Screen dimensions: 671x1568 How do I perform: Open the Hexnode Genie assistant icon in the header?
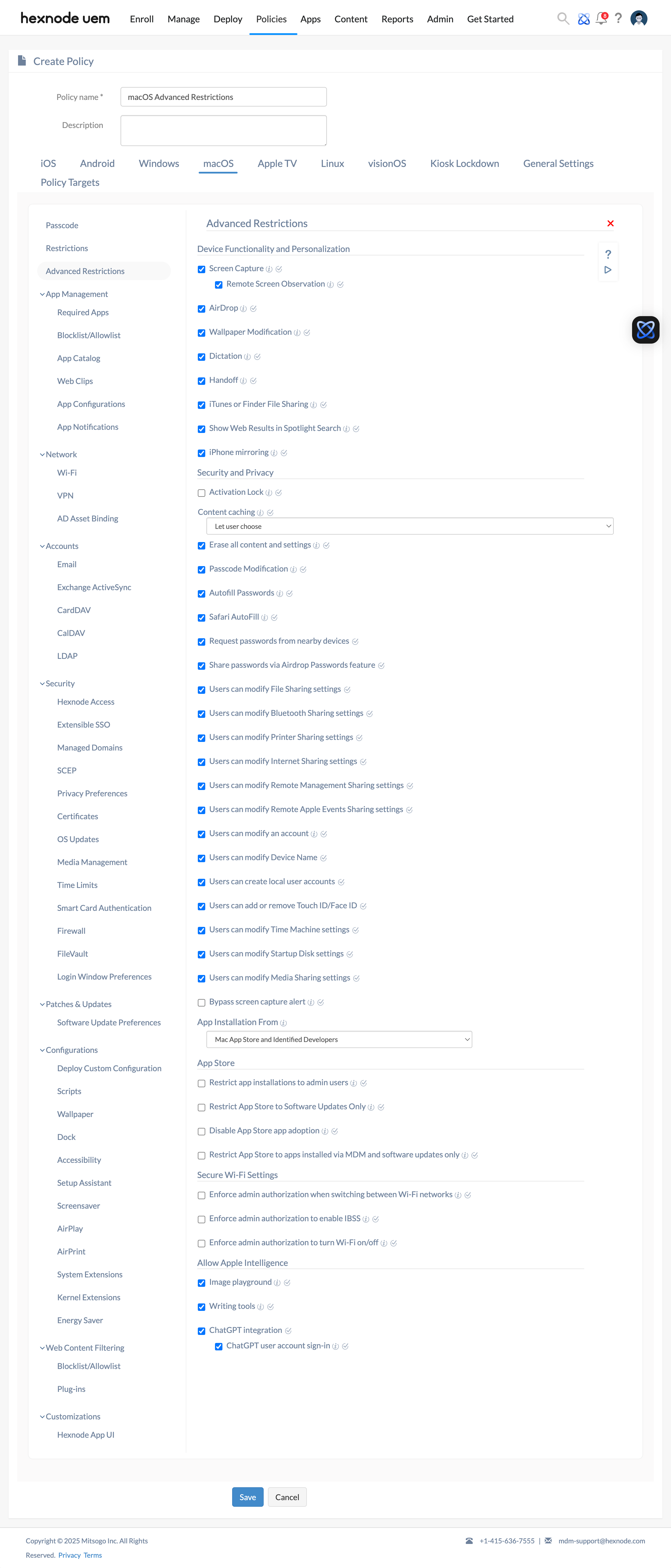point(583,19)
